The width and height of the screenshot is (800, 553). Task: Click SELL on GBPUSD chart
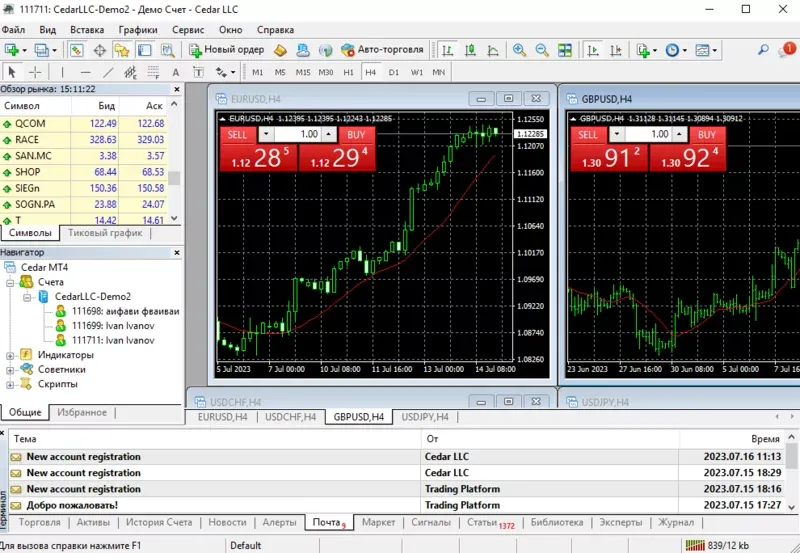[588, 134]
